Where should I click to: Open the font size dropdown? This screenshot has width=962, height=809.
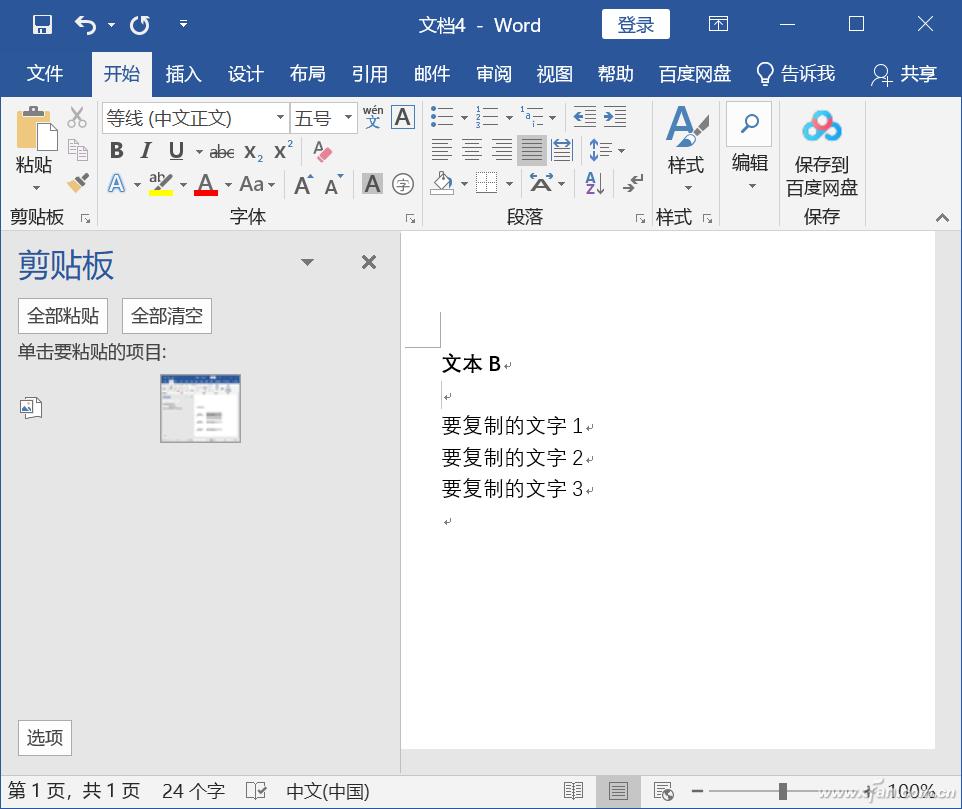coord(347,117)
